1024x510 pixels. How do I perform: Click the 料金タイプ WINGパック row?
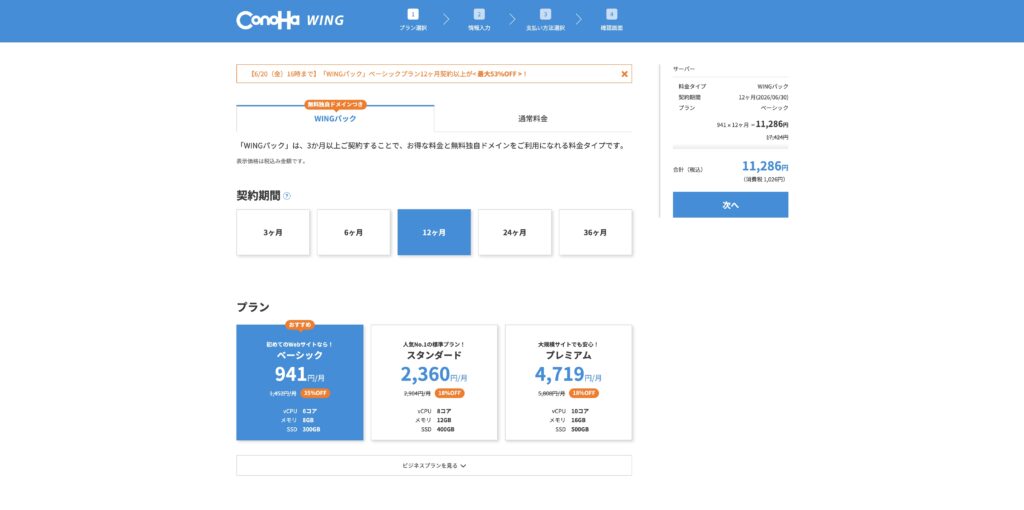[x=733, y=86]
